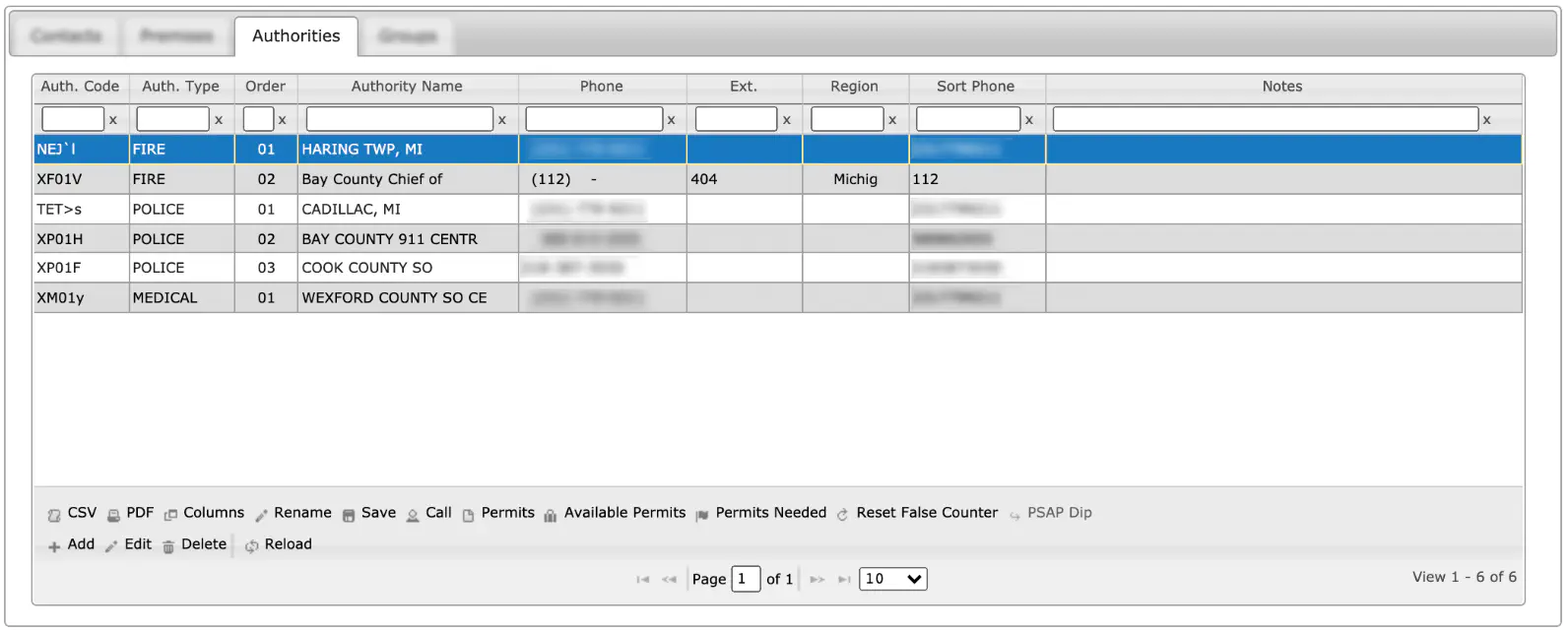Click the XF01V auth code cell
Image resolution: width=1568 pixels, height=632 pixels.
point(82,179)
